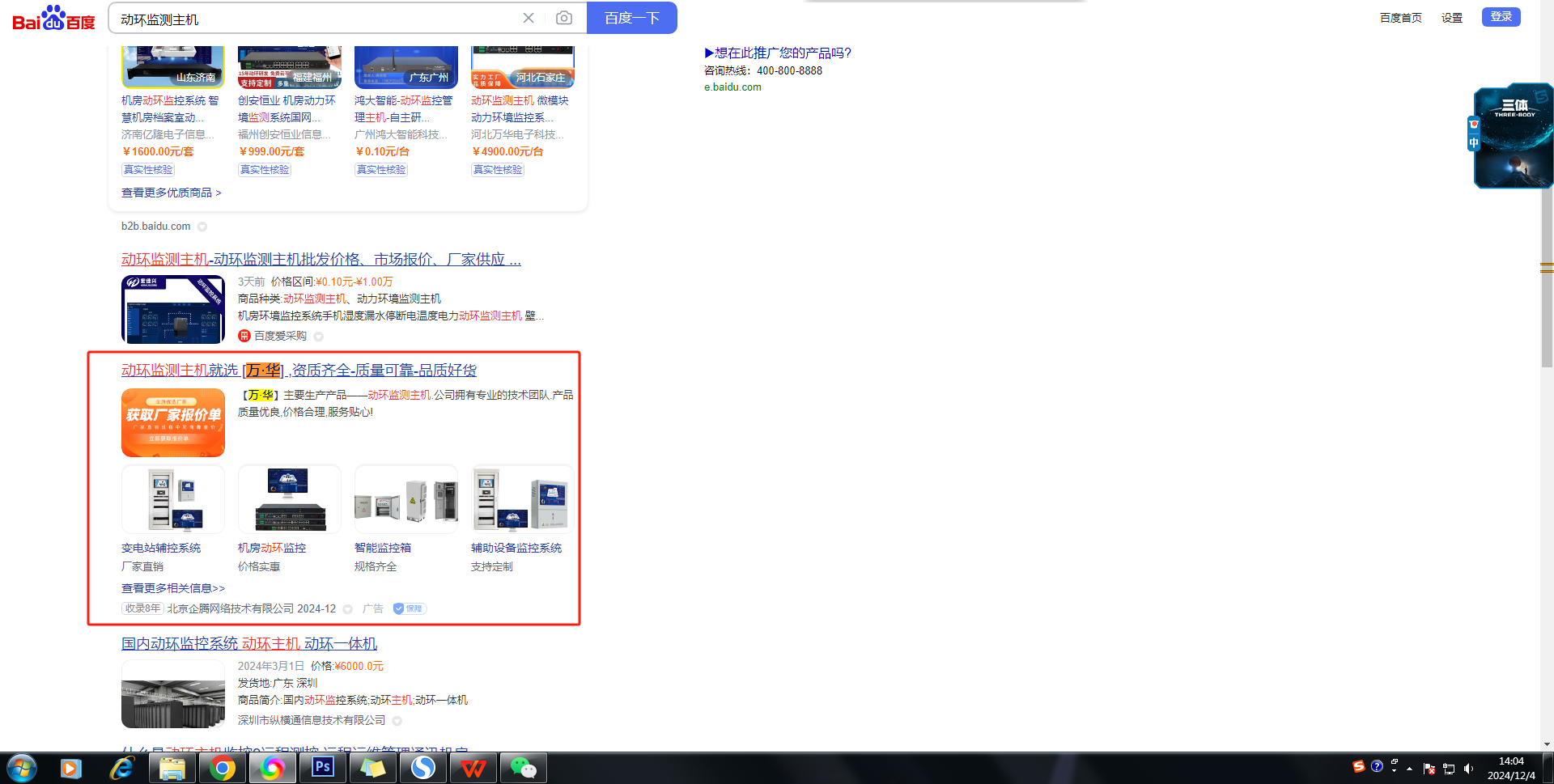Image resolution: width=1554 pixels, height=784 pixels.
Task: Click the gray icon after 北京企腾网络技术有限公司 2024-12
Action: click(347, 609)
